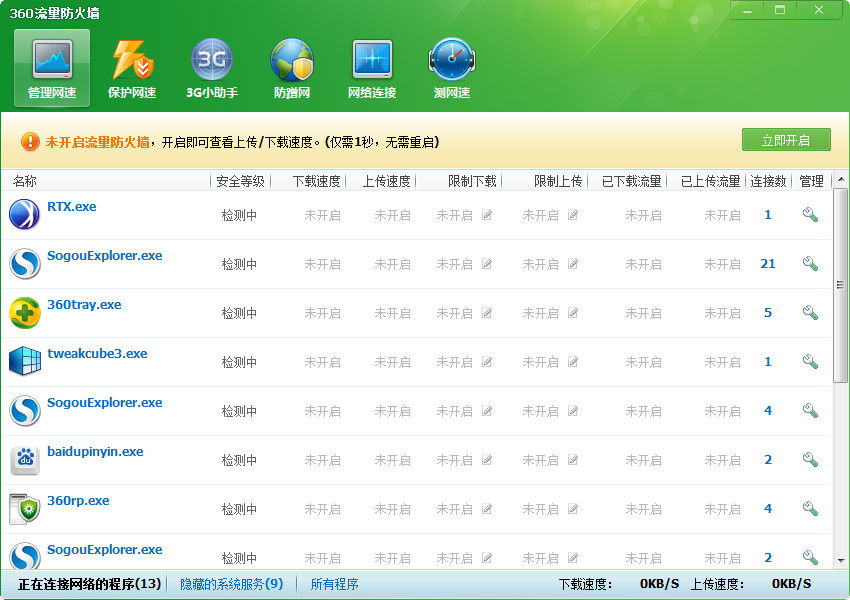Click the vertical scrollbar thumb
This screenshot has height=600, width=850.
pyautogui.click(x=840, y=285)
